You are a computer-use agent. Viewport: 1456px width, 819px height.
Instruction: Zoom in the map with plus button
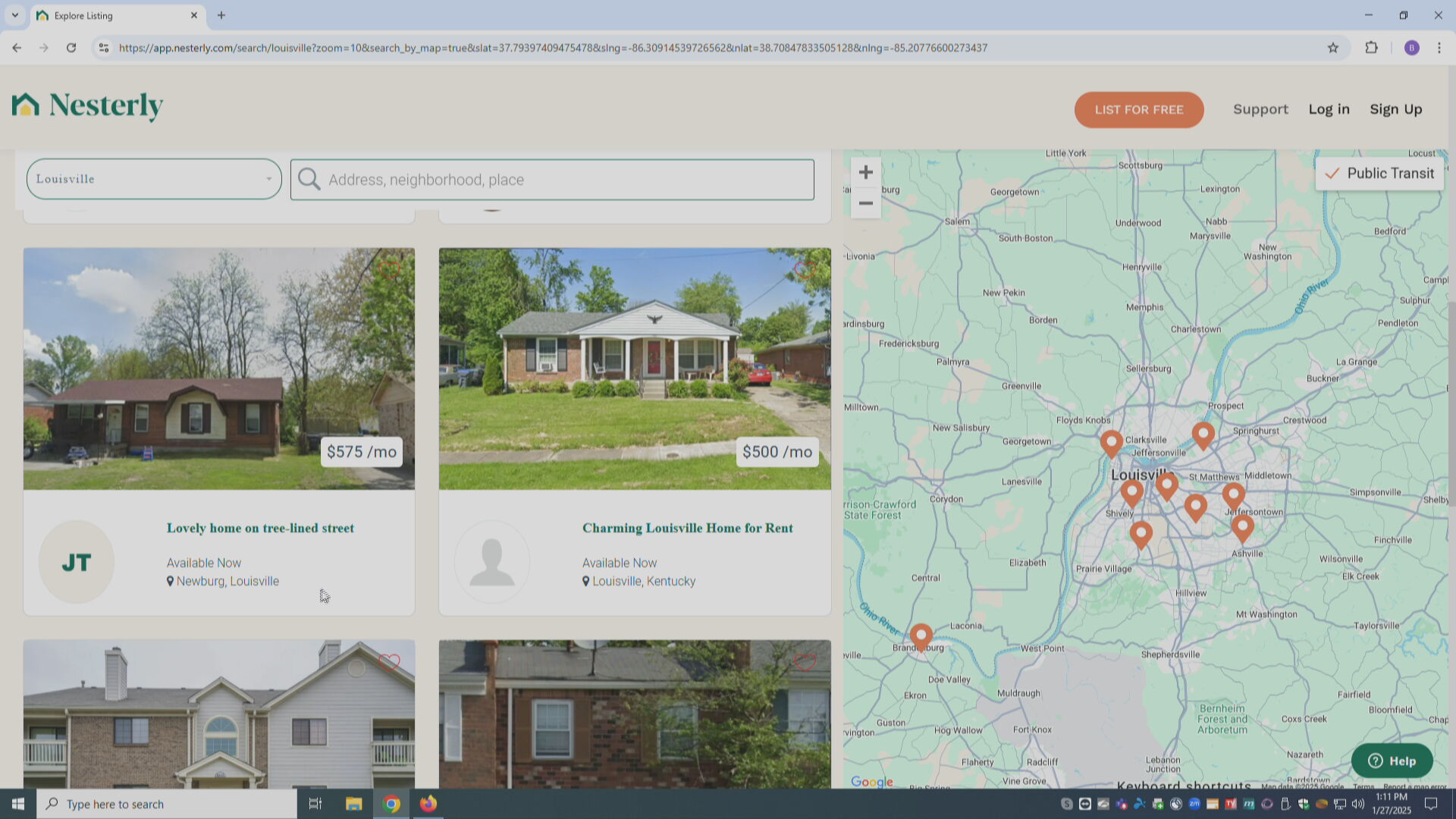click(x=865, y=172)
